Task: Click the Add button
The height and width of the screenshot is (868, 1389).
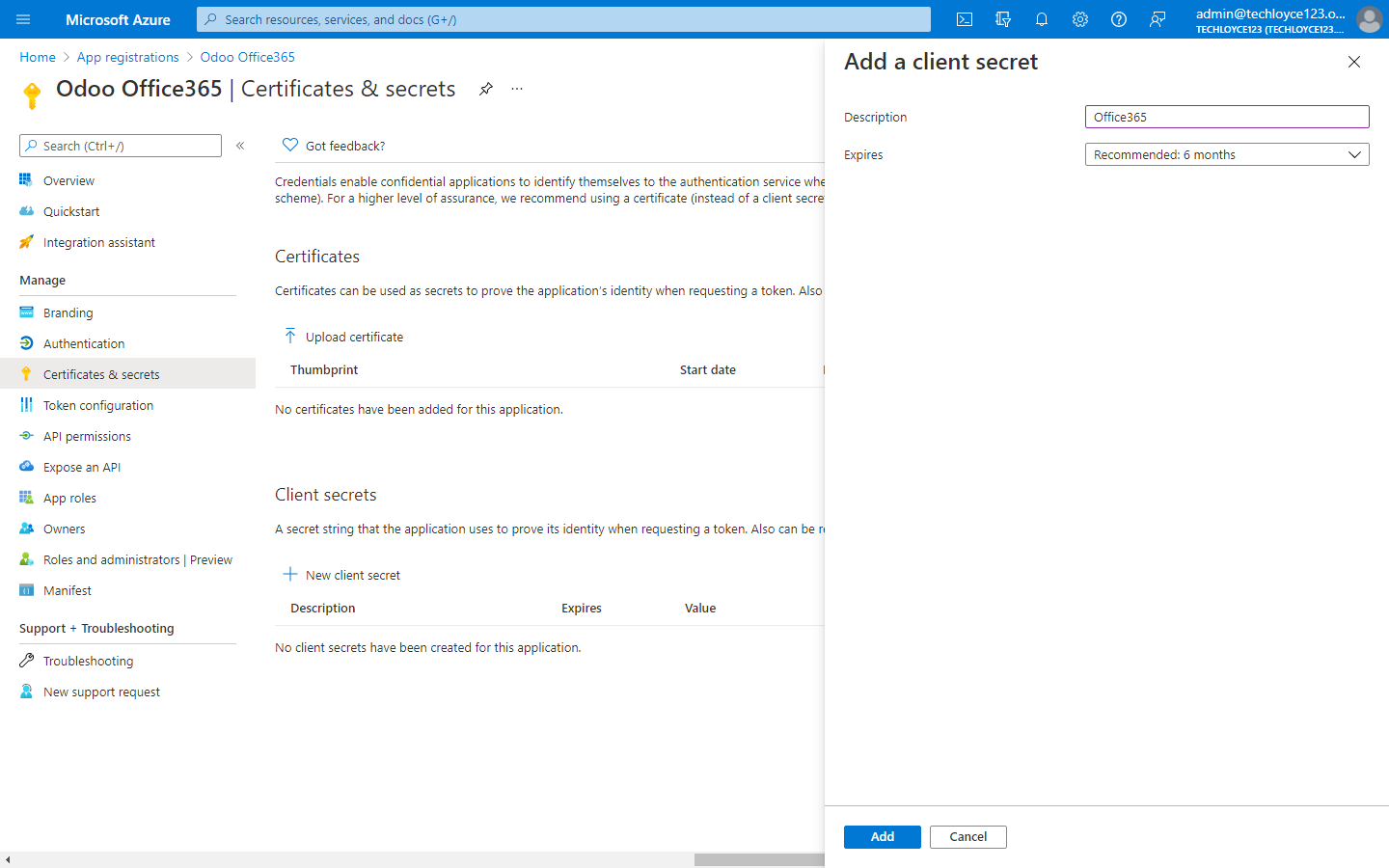Action: (883, 837)
